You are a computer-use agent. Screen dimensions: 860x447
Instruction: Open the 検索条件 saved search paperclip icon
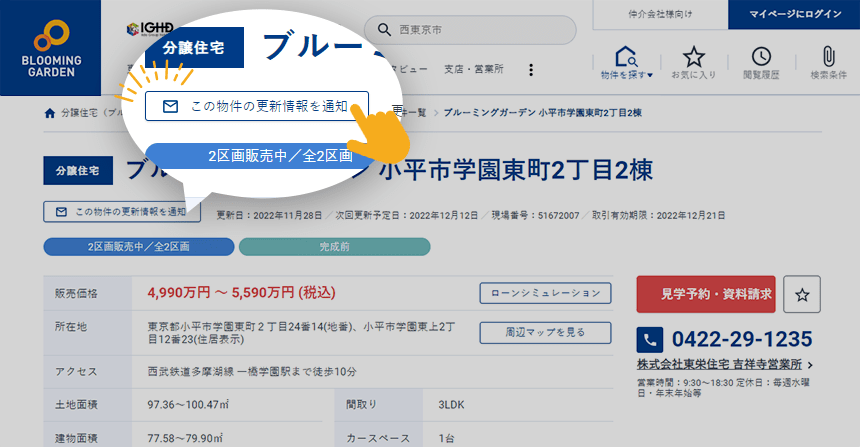[x=828, y=62]
